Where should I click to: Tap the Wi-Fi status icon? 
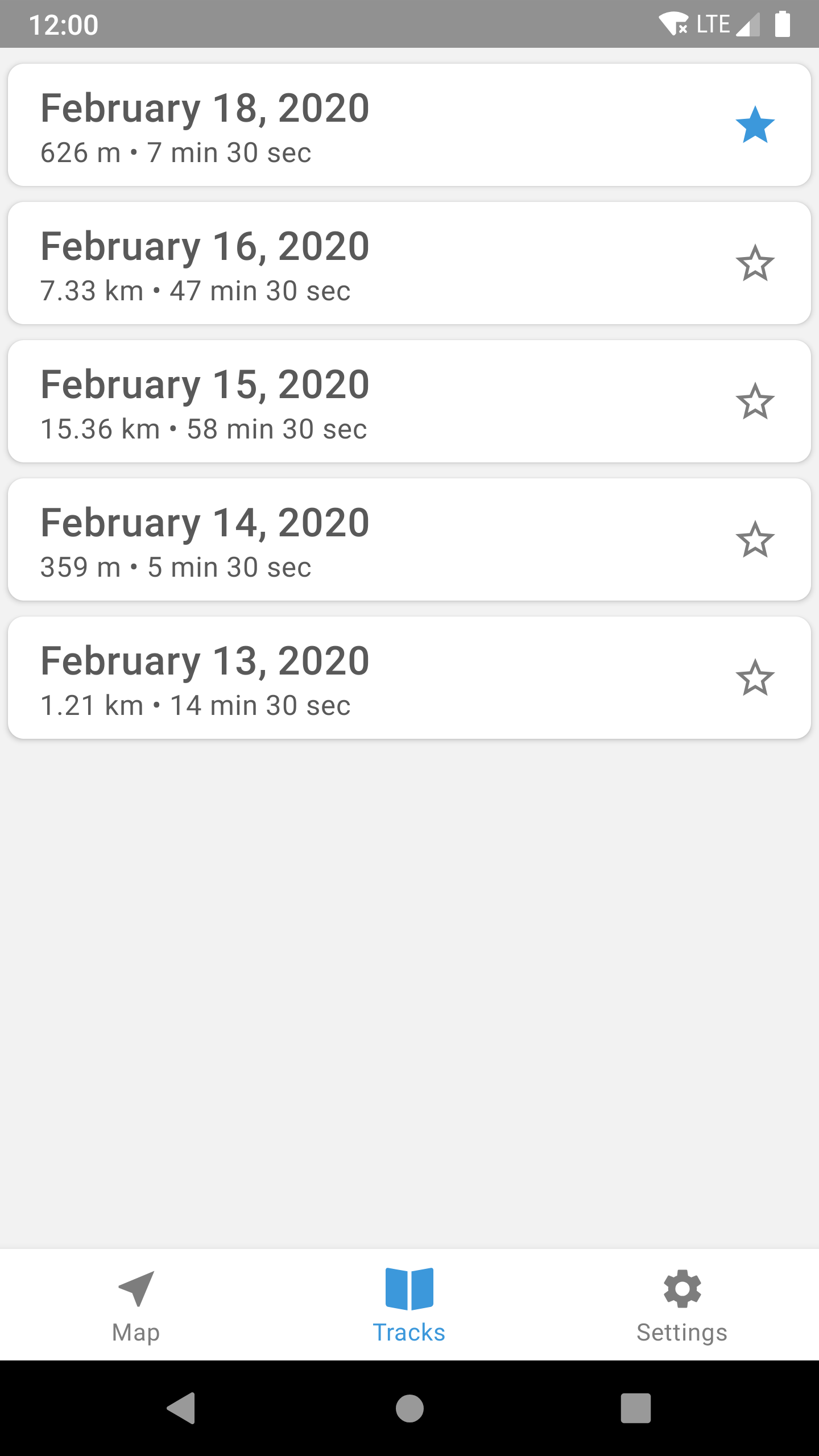coord(673,24)
